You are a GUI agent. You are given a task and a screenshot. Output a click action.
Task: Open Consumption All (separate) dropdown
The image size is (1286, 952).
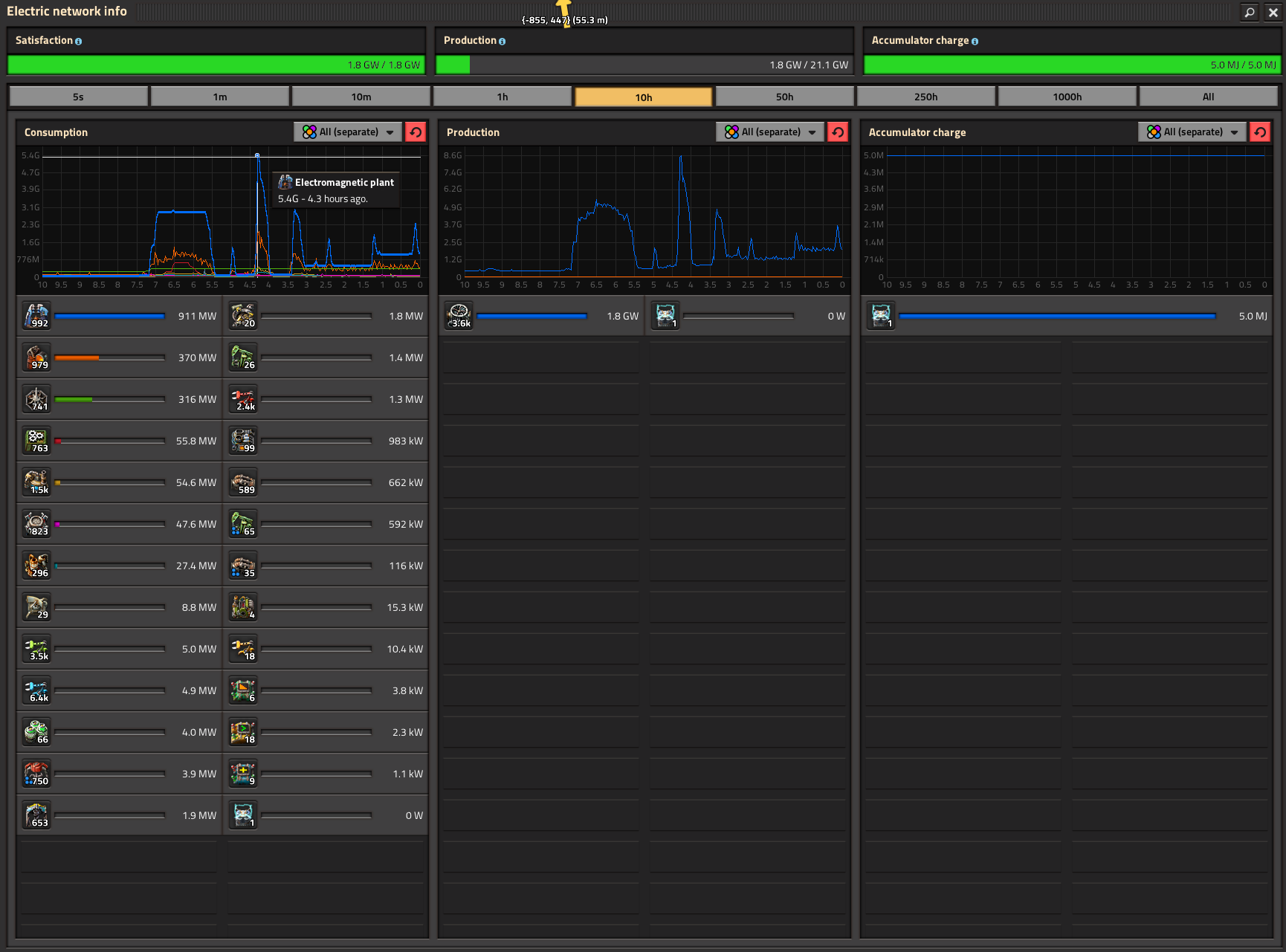click(348, 132)
